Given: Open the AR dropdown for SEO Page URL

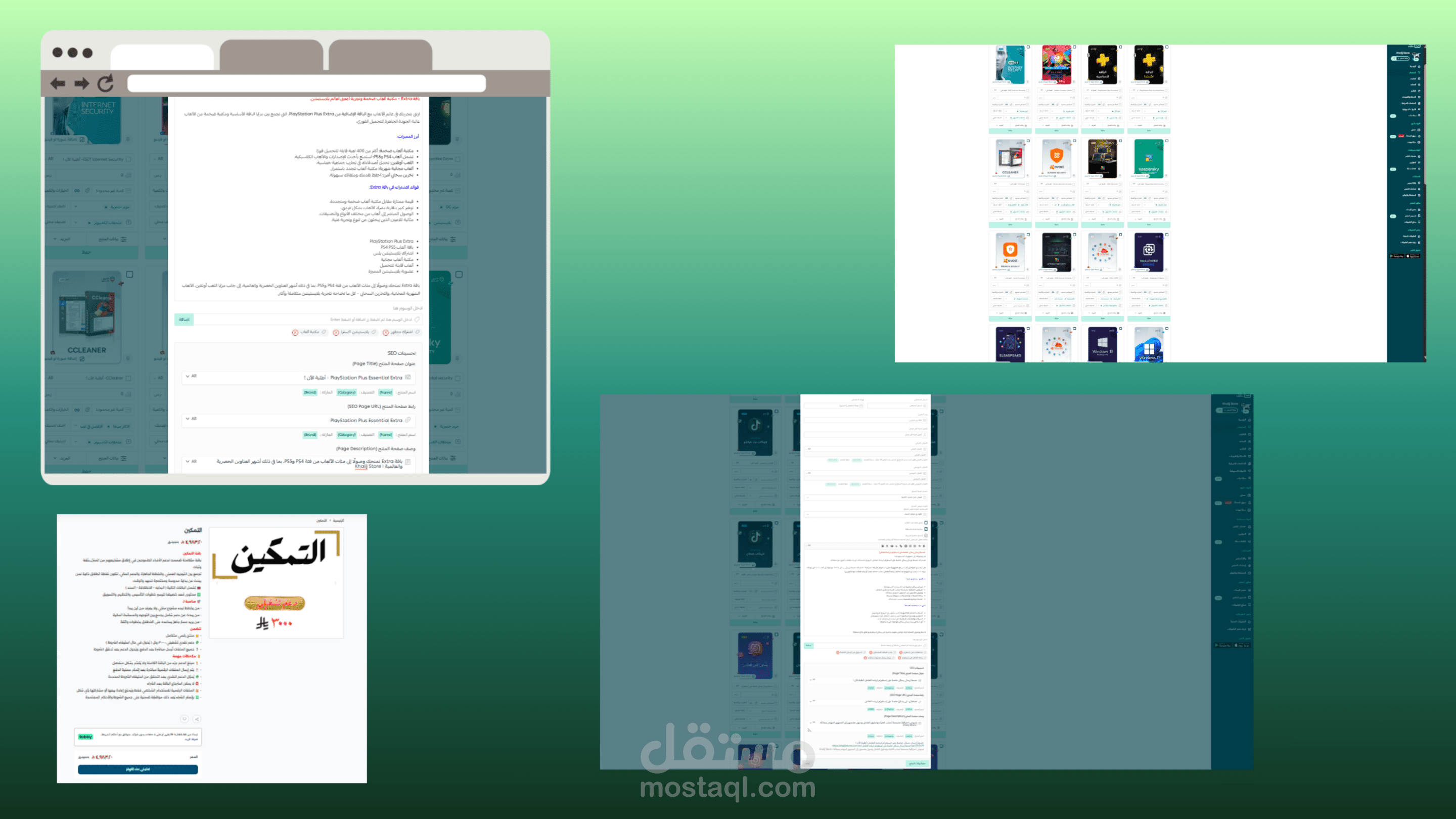Looking at the screenshot, I should [x=191, y=419].
